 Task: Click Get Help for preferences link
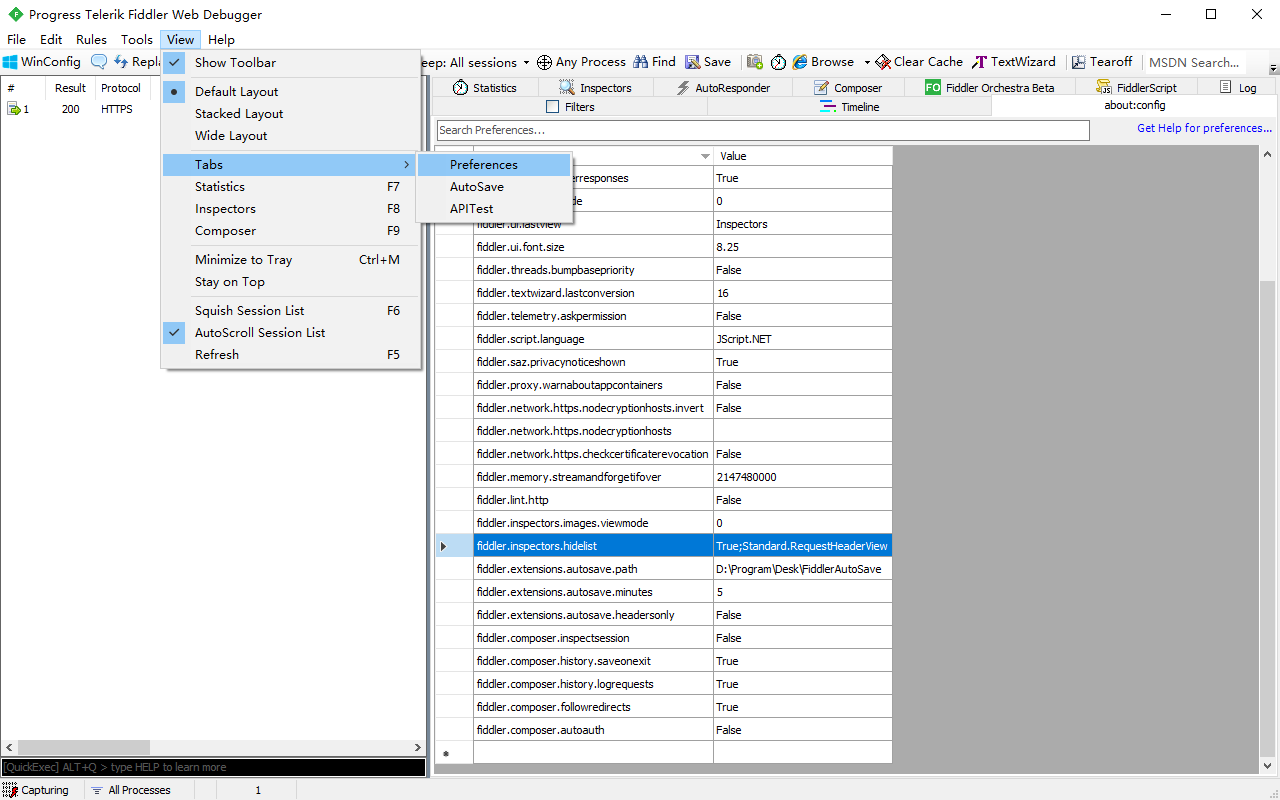(1204, 128)
